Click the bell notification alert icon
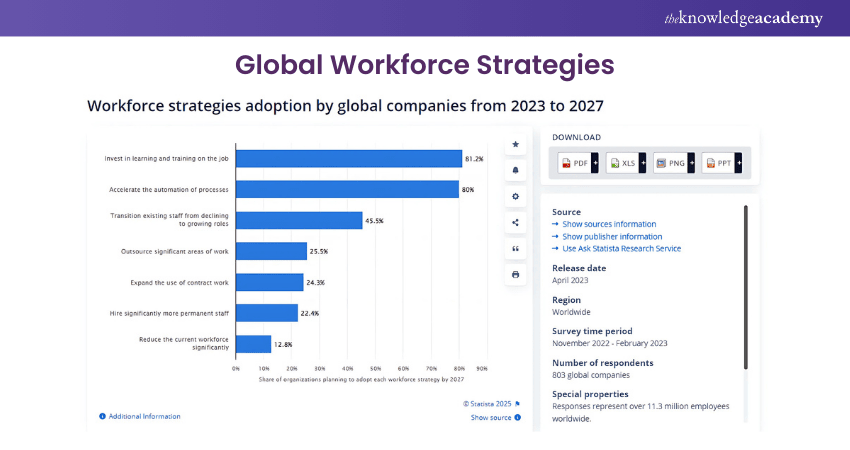 [x=515, y=170]
